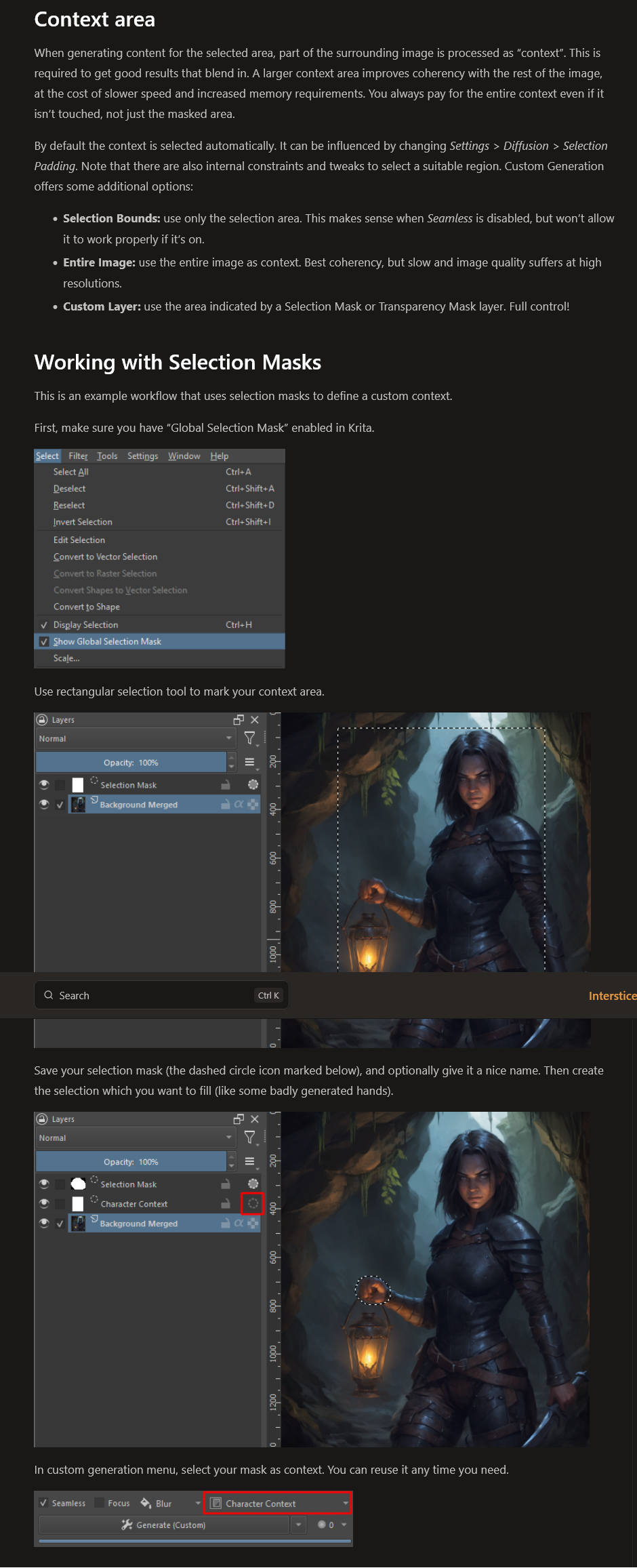Click the Opacity 100% slider in the upper Layers panel
Viewport: 637px width, 1568px height.
pos(131,763)
